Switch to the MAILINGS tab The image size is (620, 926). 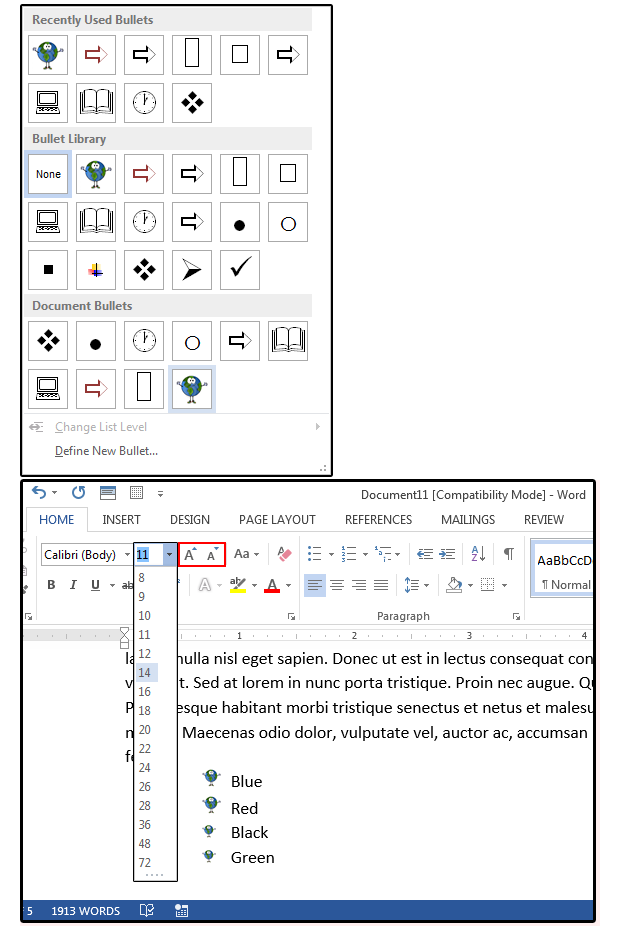pos(468,520)
